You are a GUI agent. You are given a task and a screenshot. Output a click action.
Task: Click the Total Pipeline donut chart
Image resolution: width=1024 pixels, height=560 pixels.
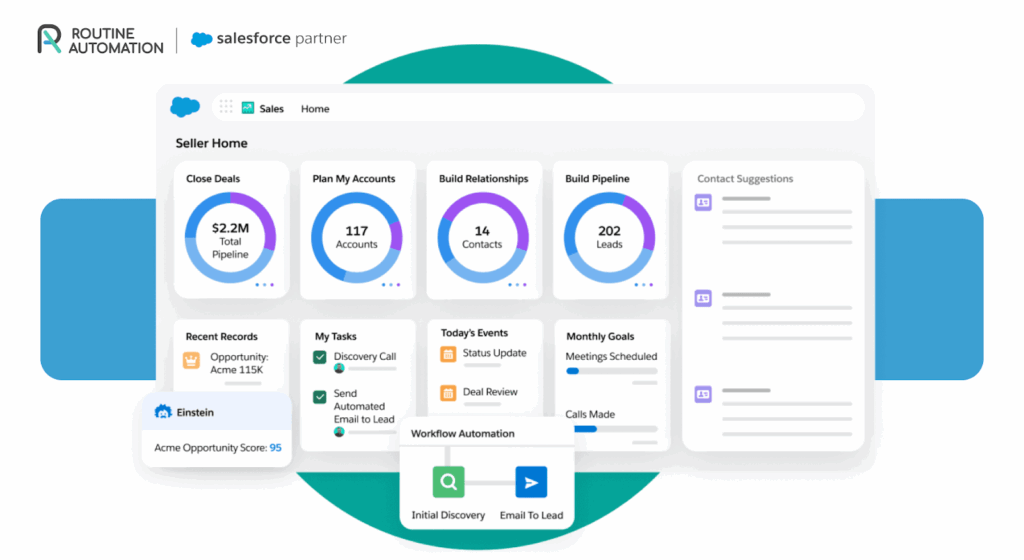(230, 236)
